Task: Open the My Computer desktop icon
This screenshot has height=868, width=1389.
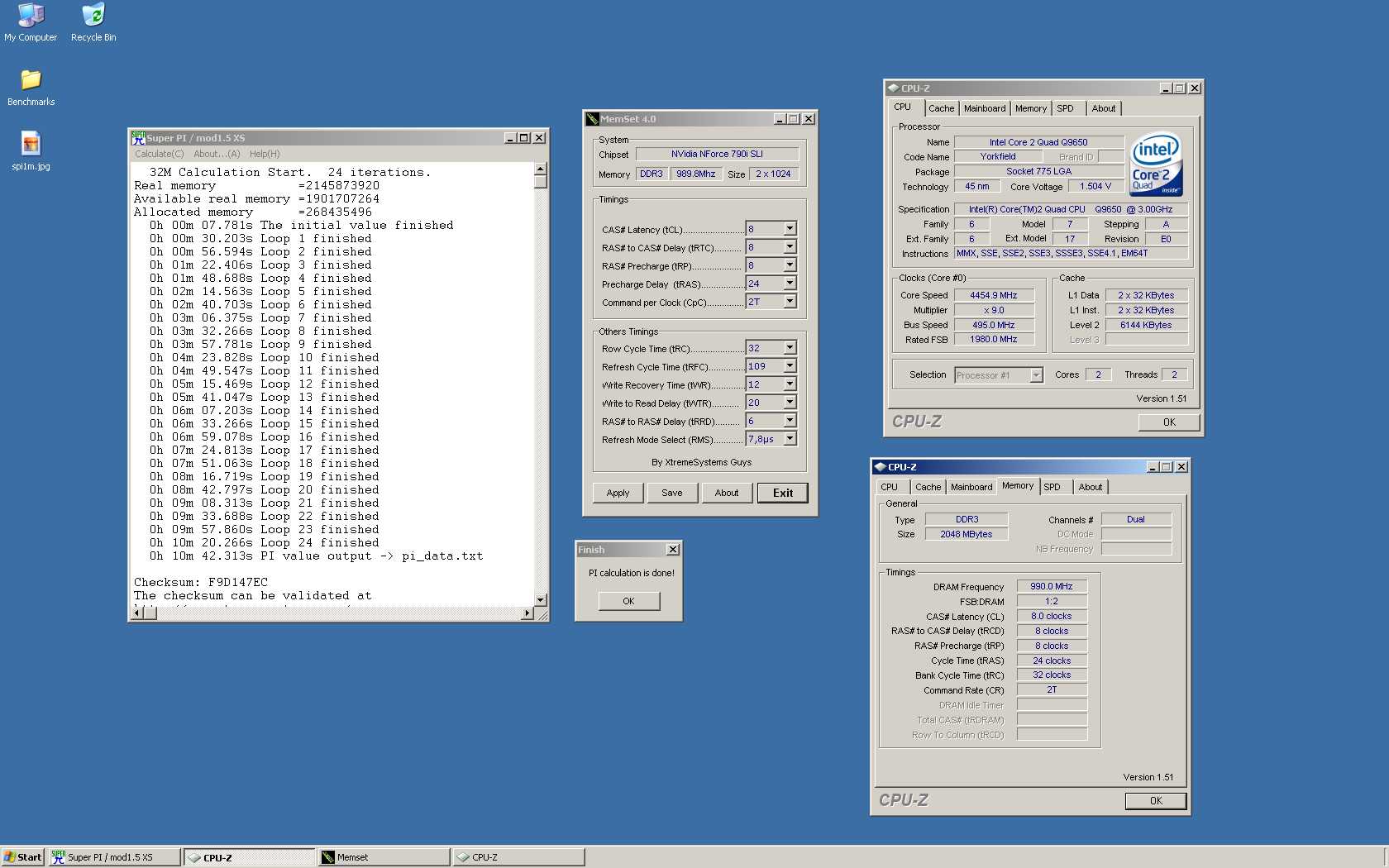Action: (31, 22)
